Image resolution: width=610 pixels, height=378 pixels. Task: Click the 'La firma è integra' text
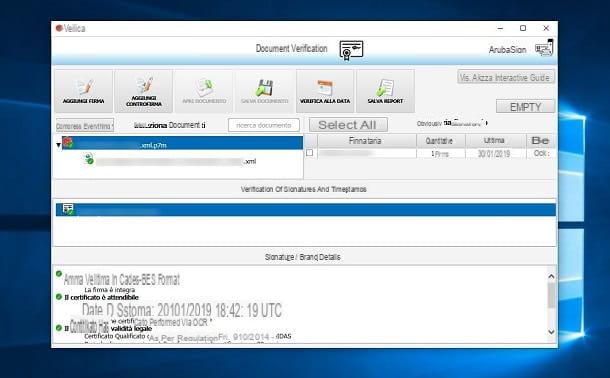[110, 290]
